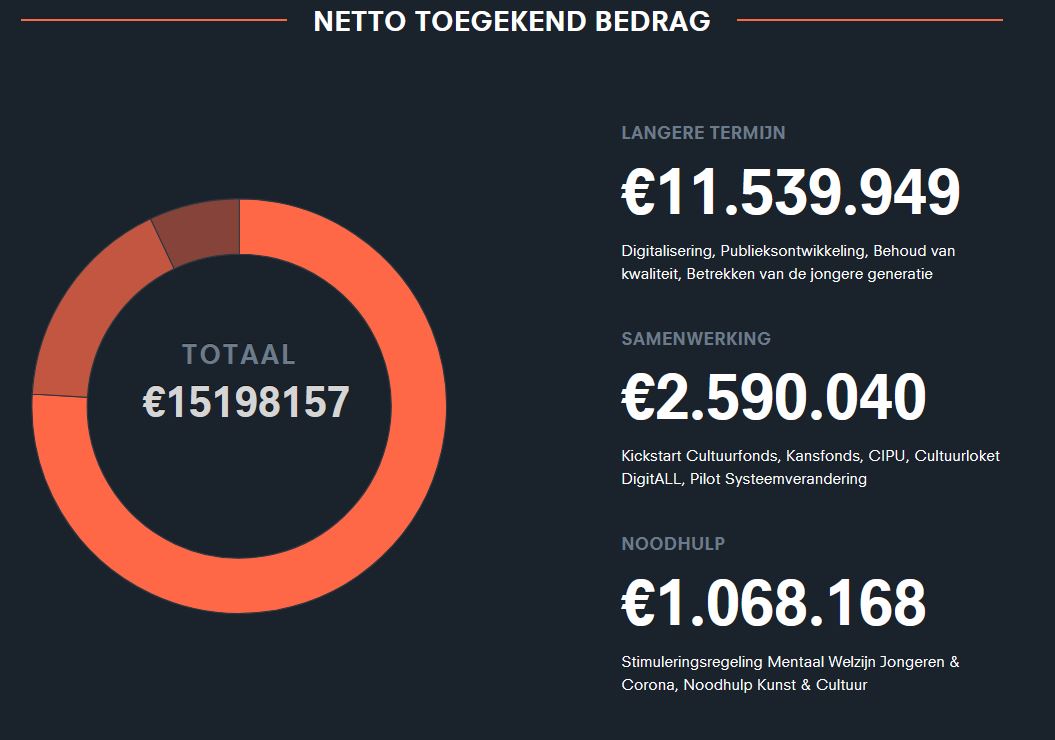Select the €11.539.949 amount
The image size is (1055, 740).
pyautogui.click(x=790, y=192)
